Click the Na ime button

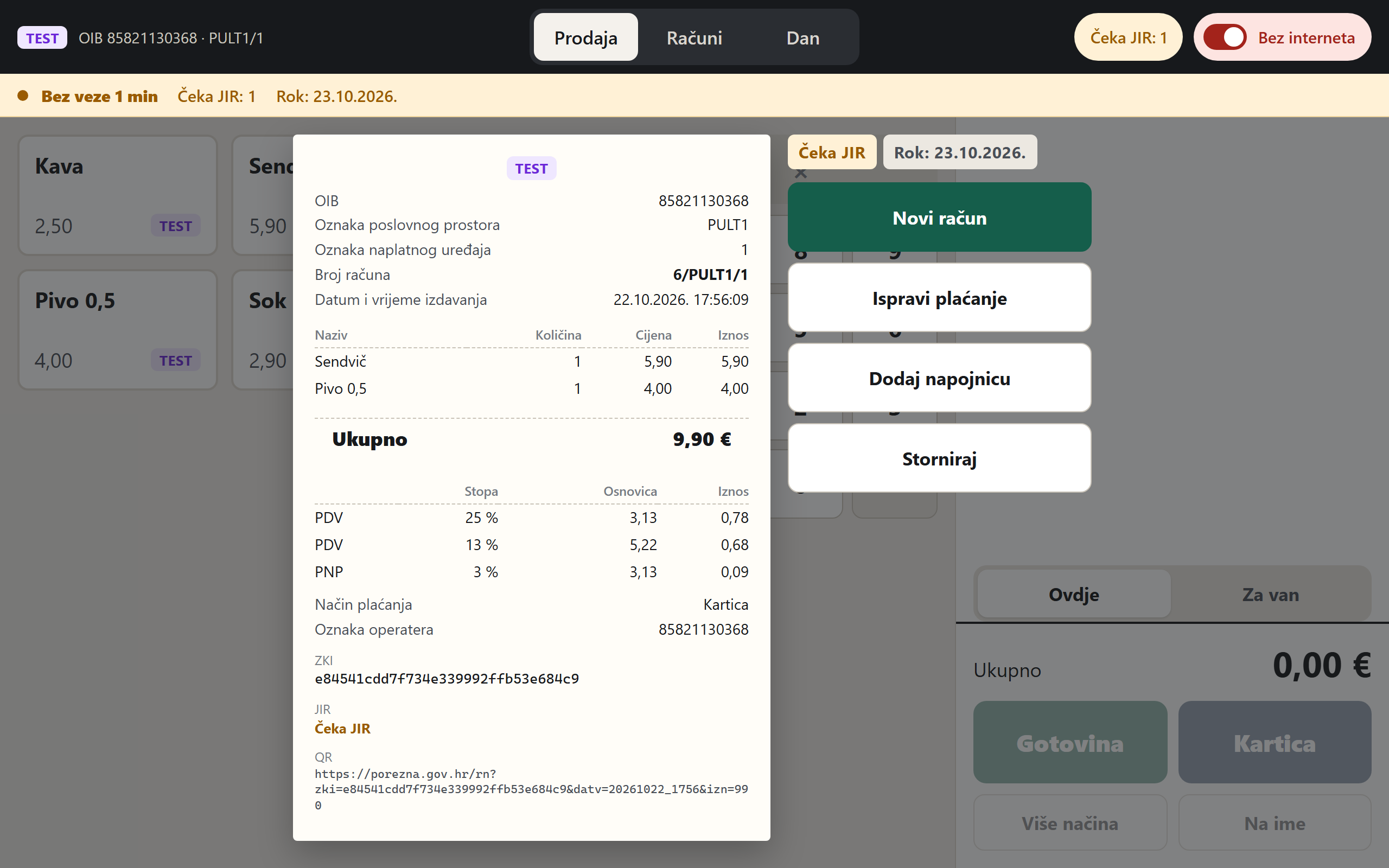1274,822
